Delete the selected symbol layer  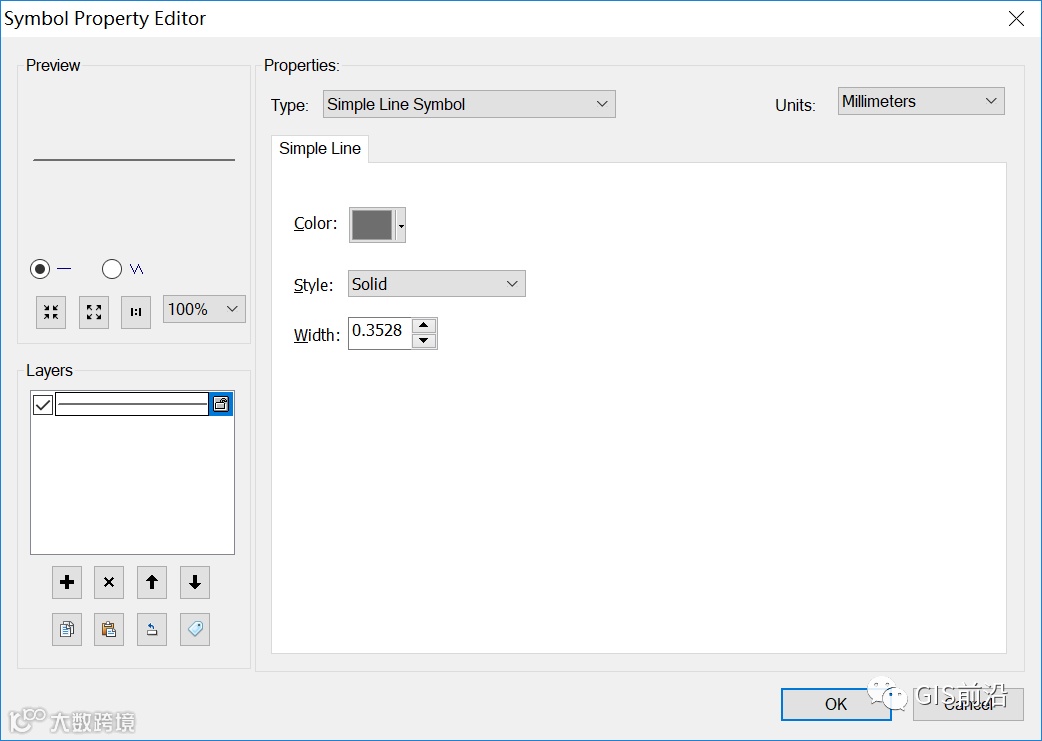(109, 583)
